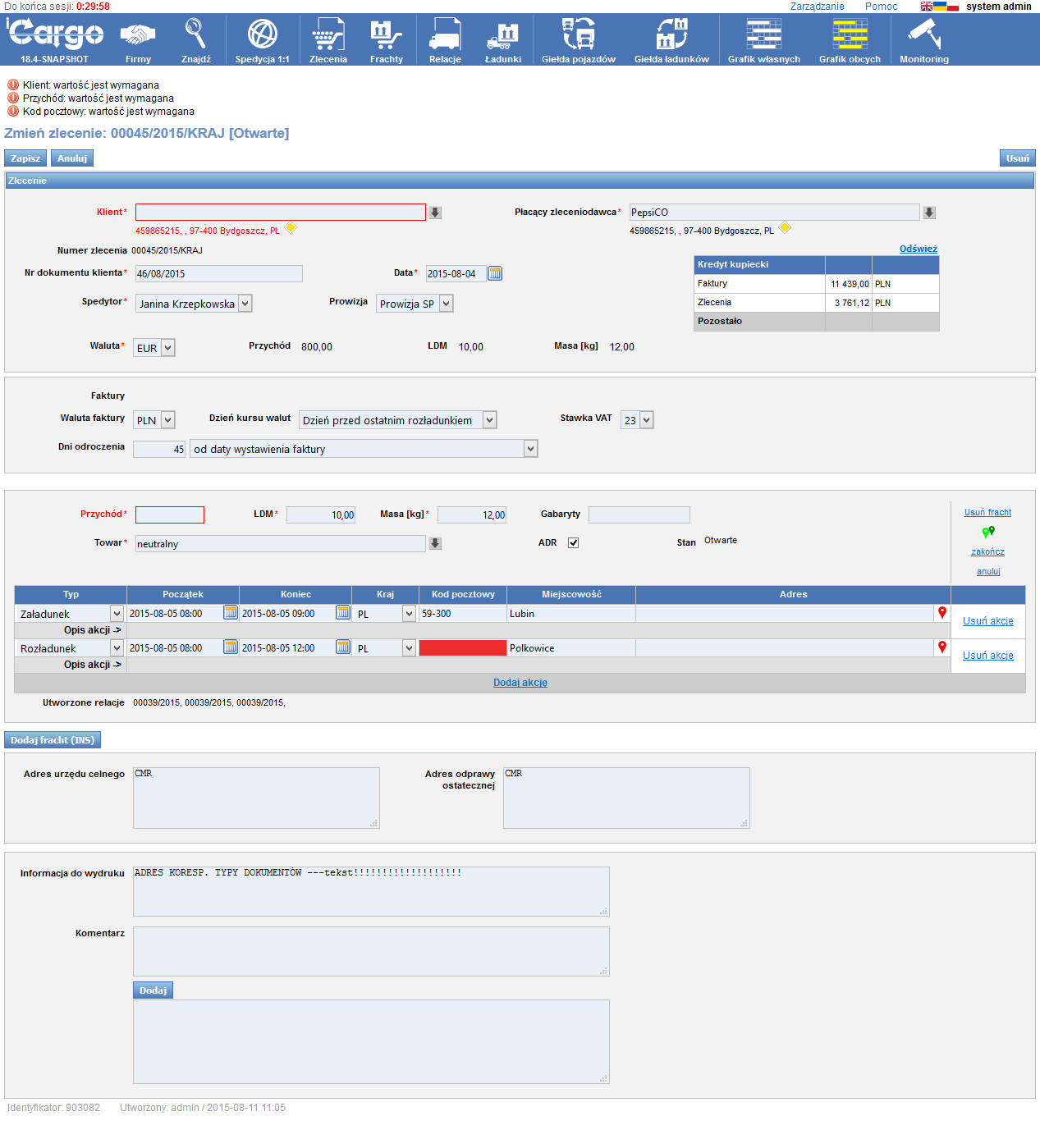
Task: Open the Stawka VAT dropdown
Action: pyautogui.click(x=646, y=420)
